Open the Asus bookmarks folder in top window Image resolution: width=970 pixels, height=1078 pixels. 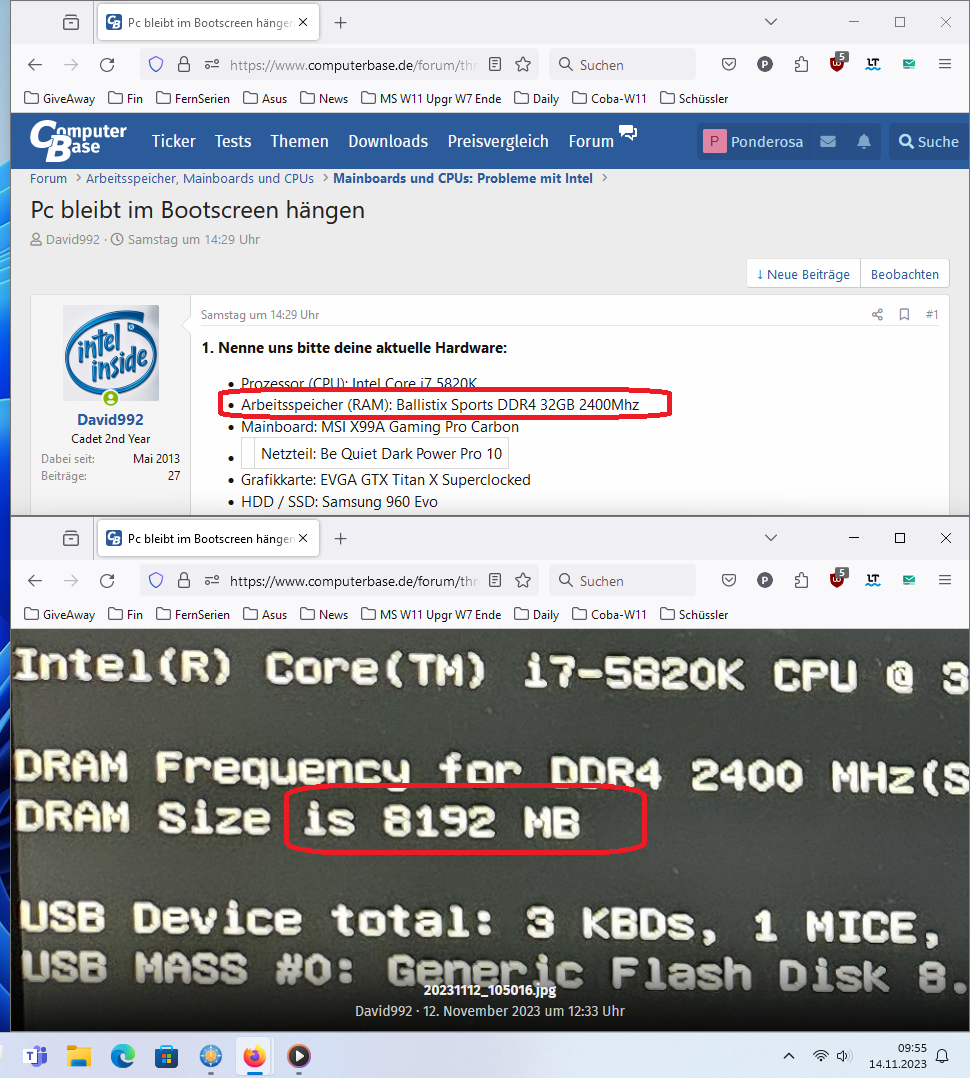click(265, 98)
